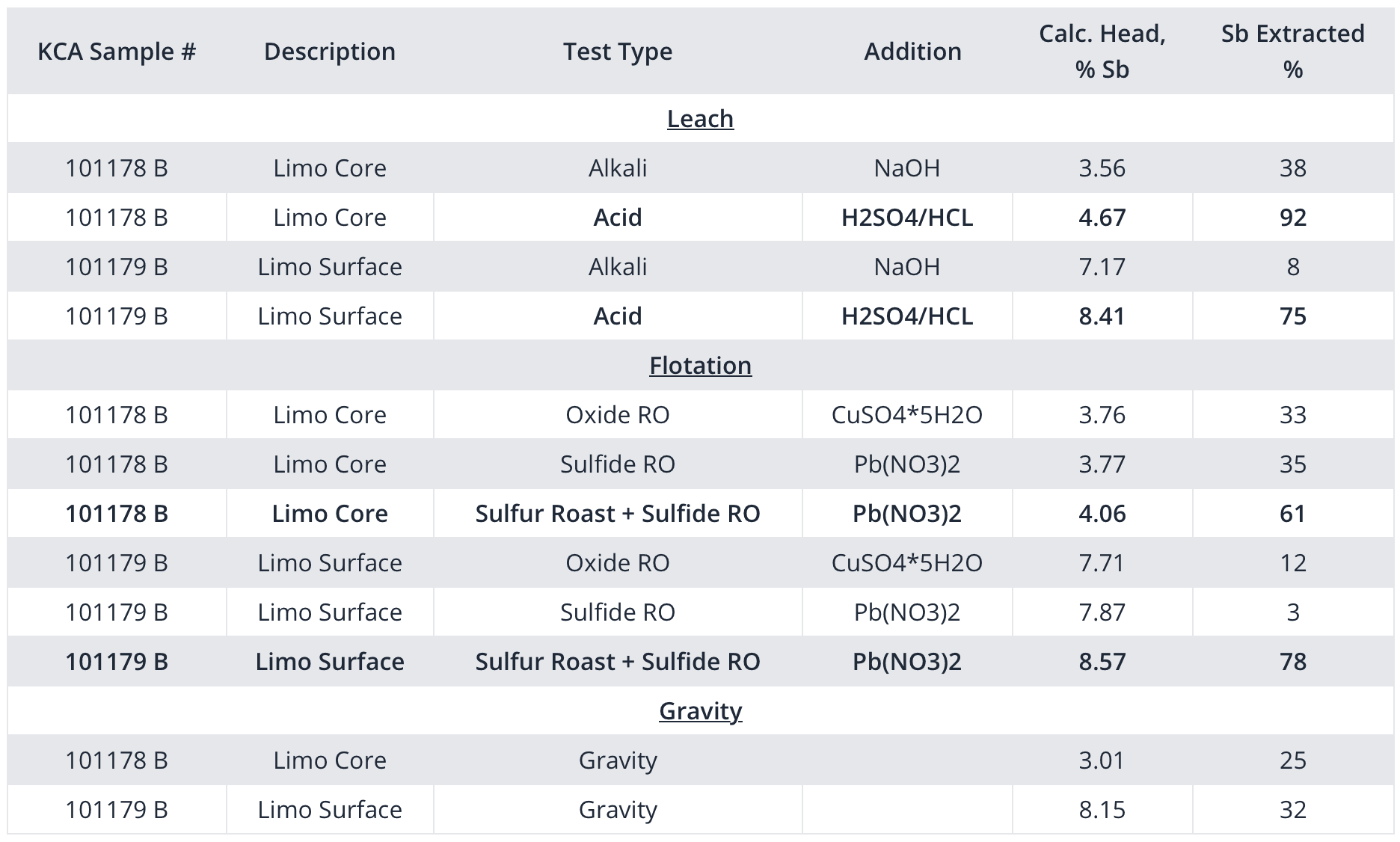The image size is (1400, 842).
Task: Click the 3.01 calc head value
Action: (1102, 760)
